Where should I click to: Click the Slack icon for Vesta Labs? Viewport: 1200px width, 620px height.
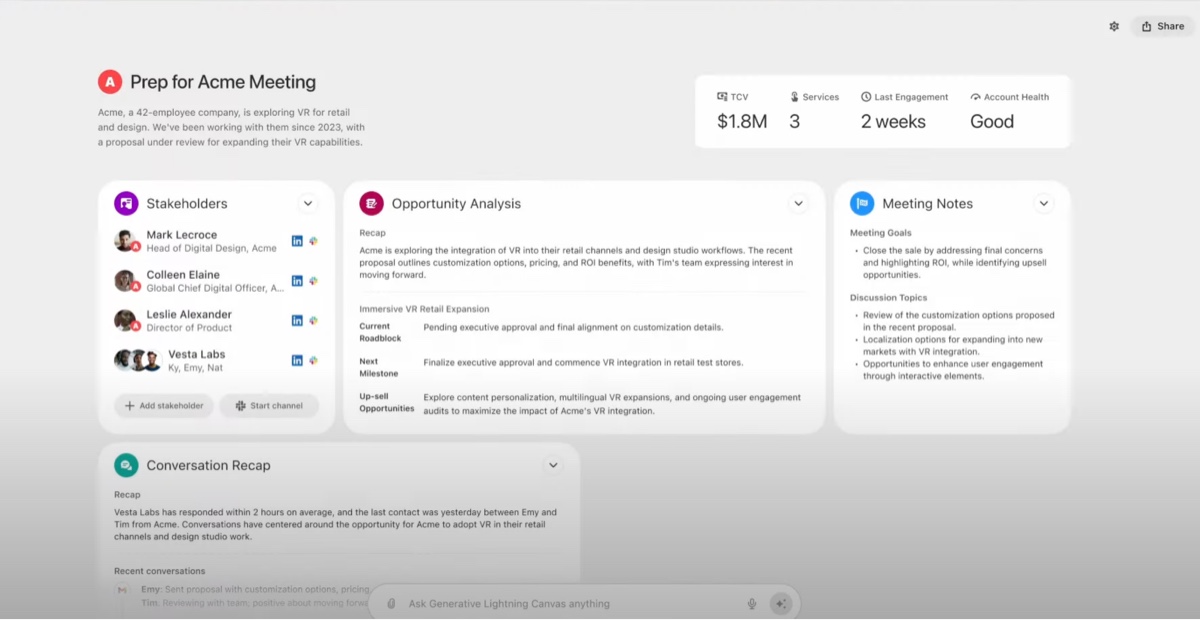(x=313, y=360)
